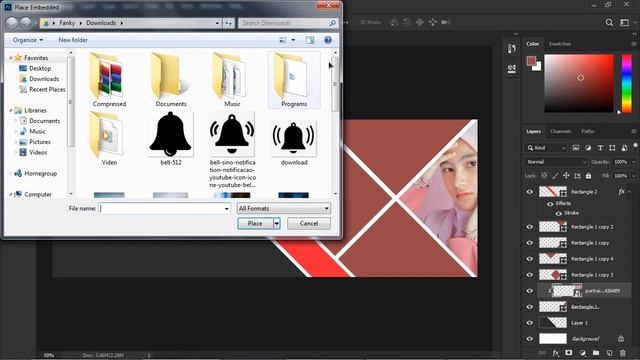Collapse the Favorites tree section

[11, 58]
